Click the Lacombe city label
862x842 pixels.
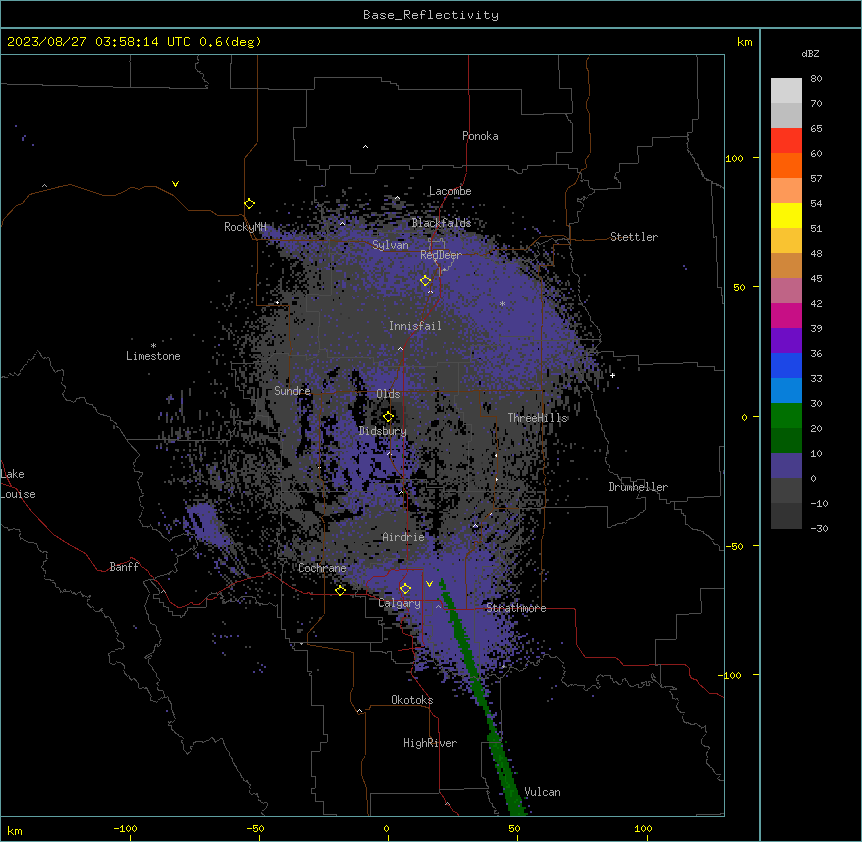point(450,191)
